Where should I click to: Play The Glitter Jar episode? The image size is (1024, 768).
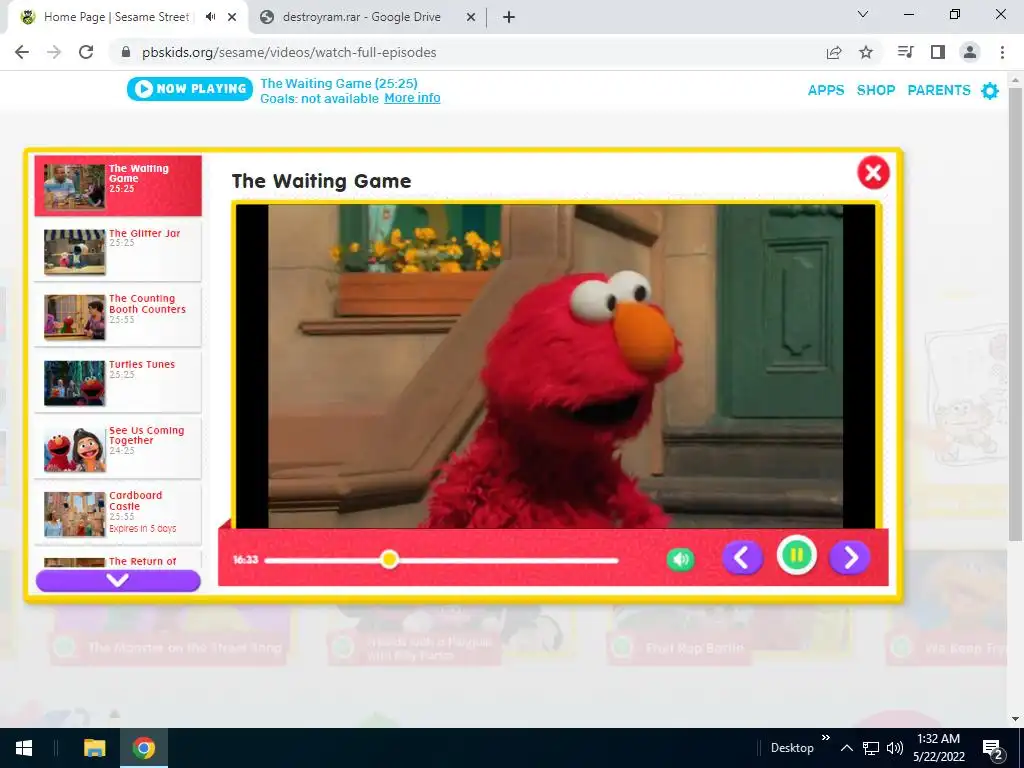point(118,251)
